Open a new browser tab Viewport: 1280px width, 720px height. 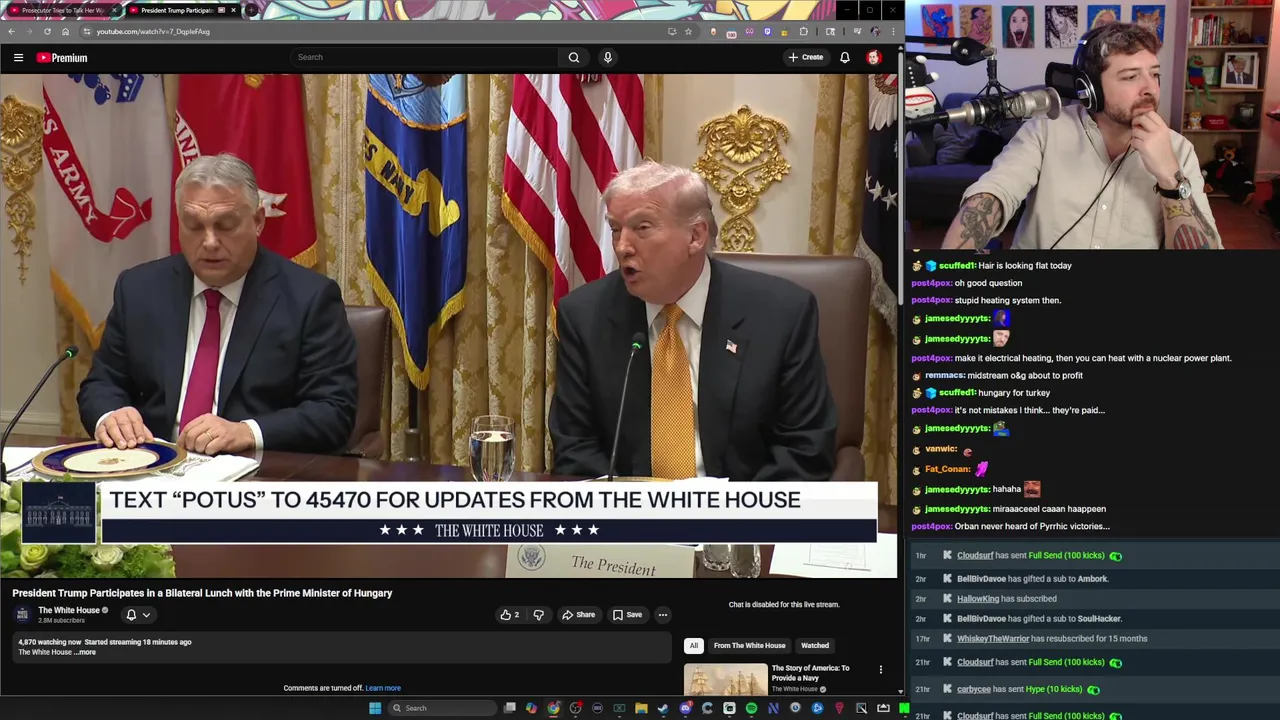tap(252, 10)
